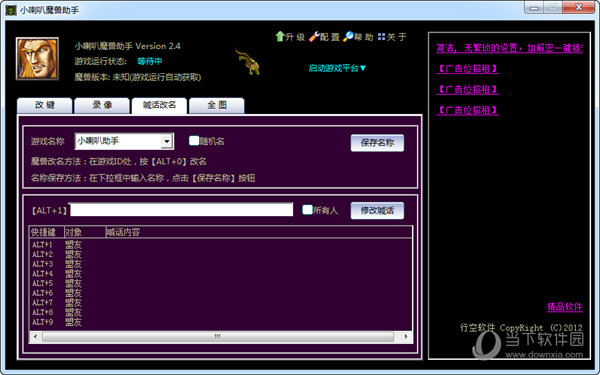Viewport: 600px width, 375px height.
Task: Click the 等待中 status text
Action: (150, 61)
